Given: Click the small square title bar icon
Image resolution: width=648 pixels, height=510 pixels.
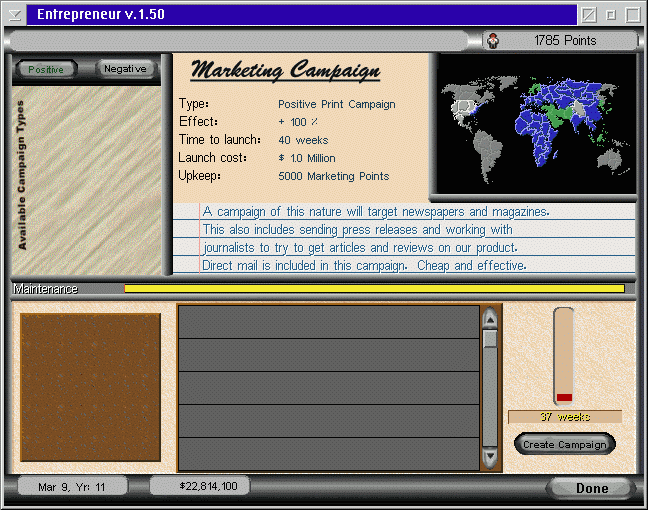Looking at the screenshot, I should 610,15.
